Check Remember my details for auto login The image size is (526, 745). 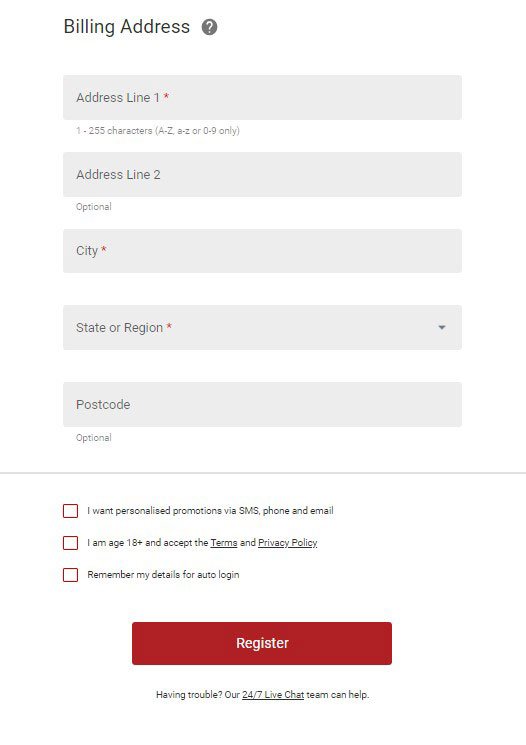coord(70,574)
